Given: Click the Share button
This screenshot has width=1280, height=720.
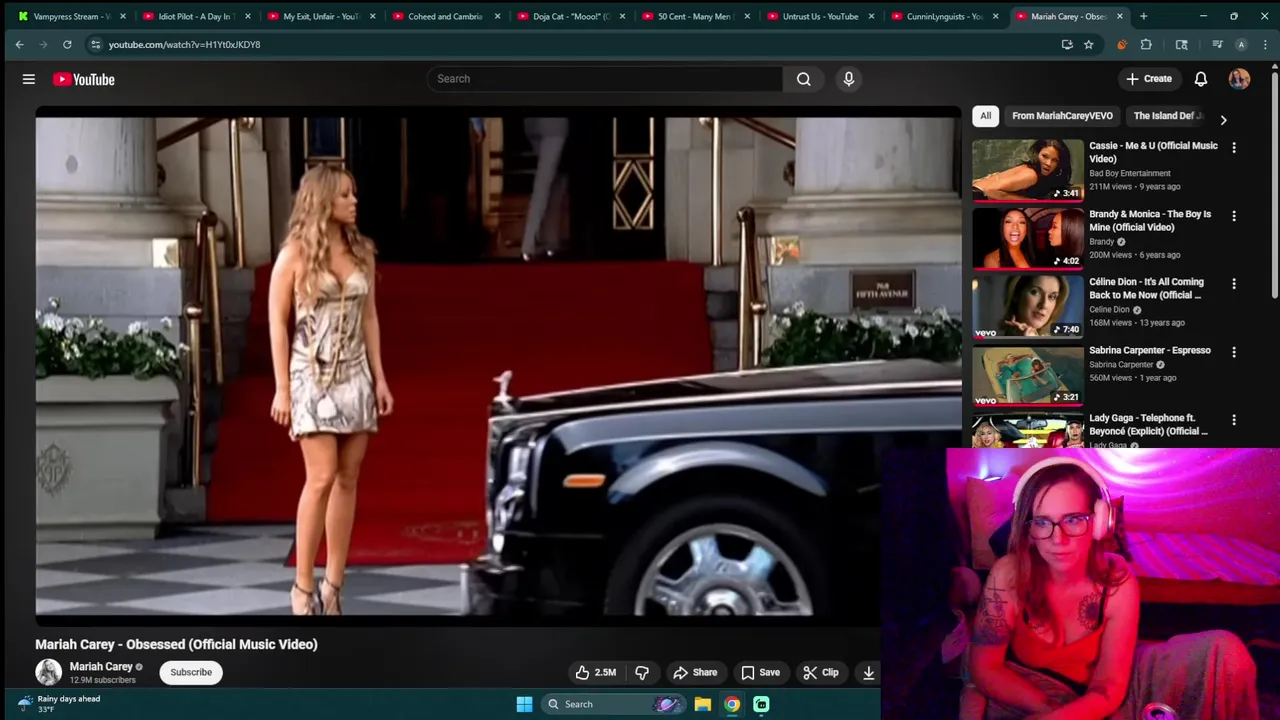Looking at the screenshot, I should point(695,672).
